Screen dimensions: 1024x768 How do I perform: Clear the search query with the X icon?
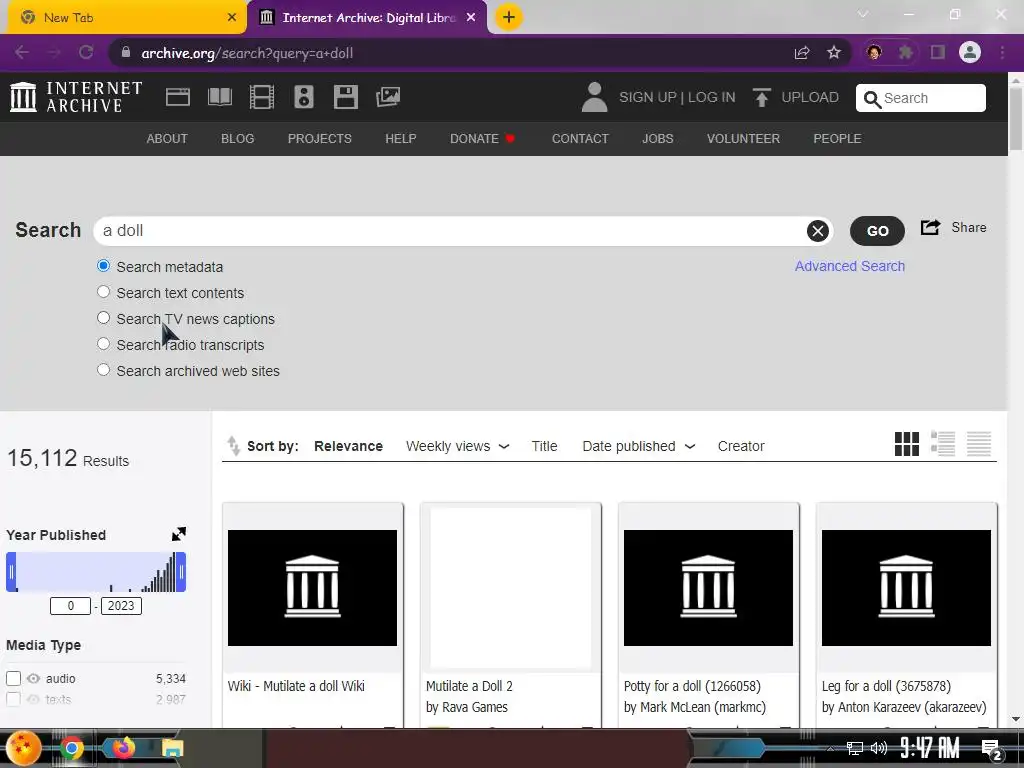click(x=818, y=231)
